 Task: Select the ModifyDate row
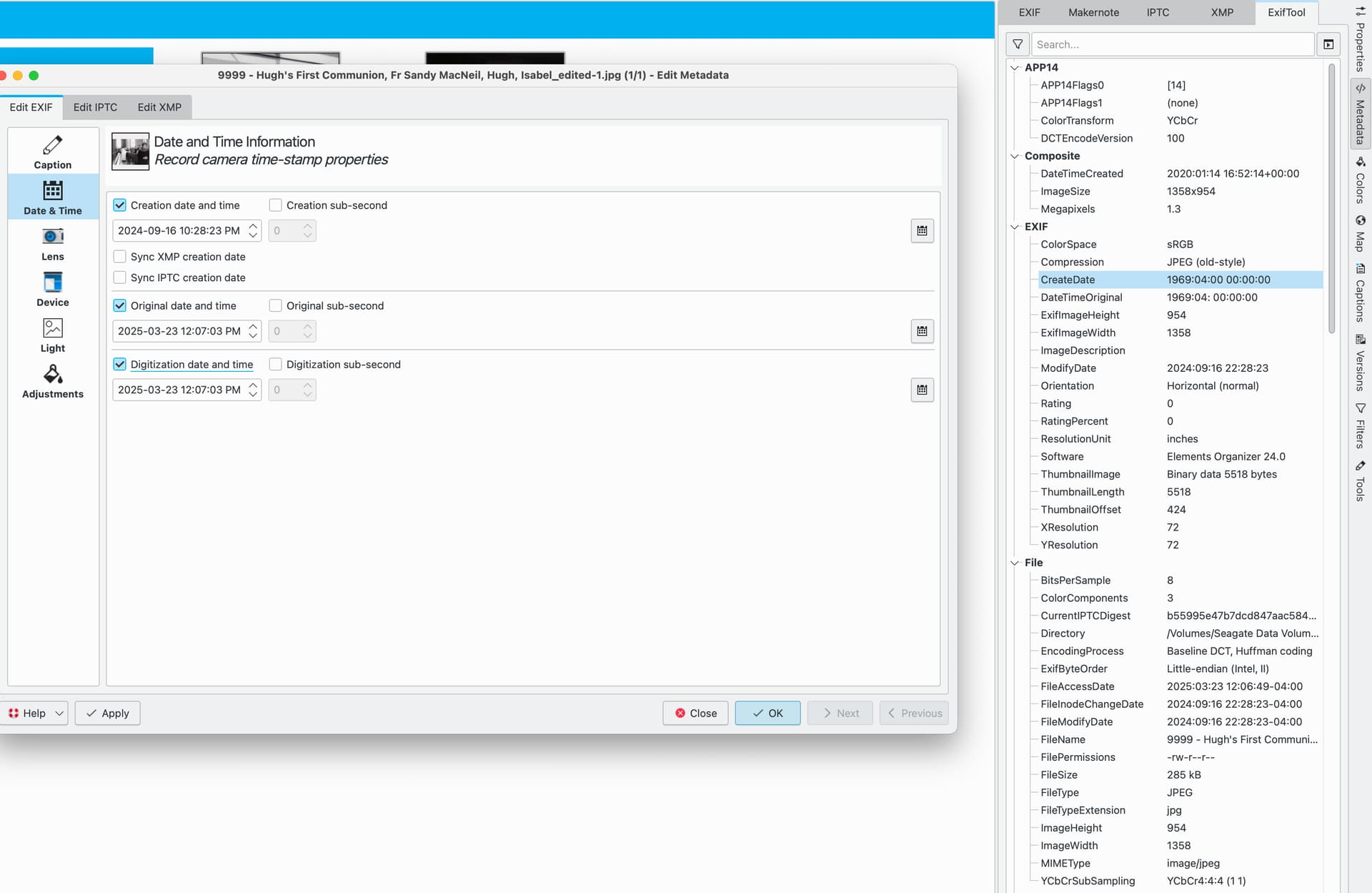(1180, 368)
